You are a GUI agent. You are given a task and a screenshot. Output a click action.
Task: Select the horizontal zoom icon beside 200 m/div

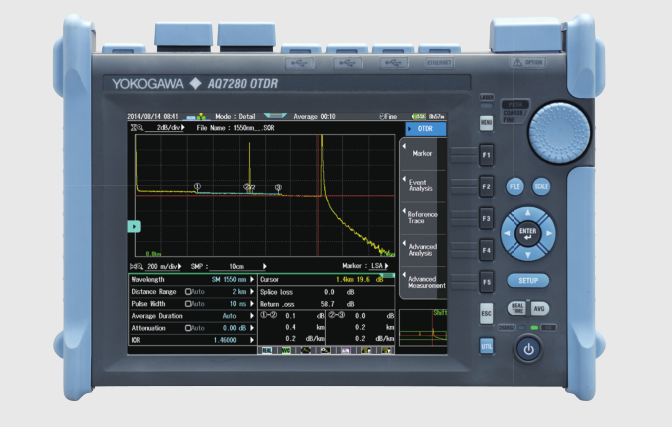pyautogui.click(x=136, y=266)
